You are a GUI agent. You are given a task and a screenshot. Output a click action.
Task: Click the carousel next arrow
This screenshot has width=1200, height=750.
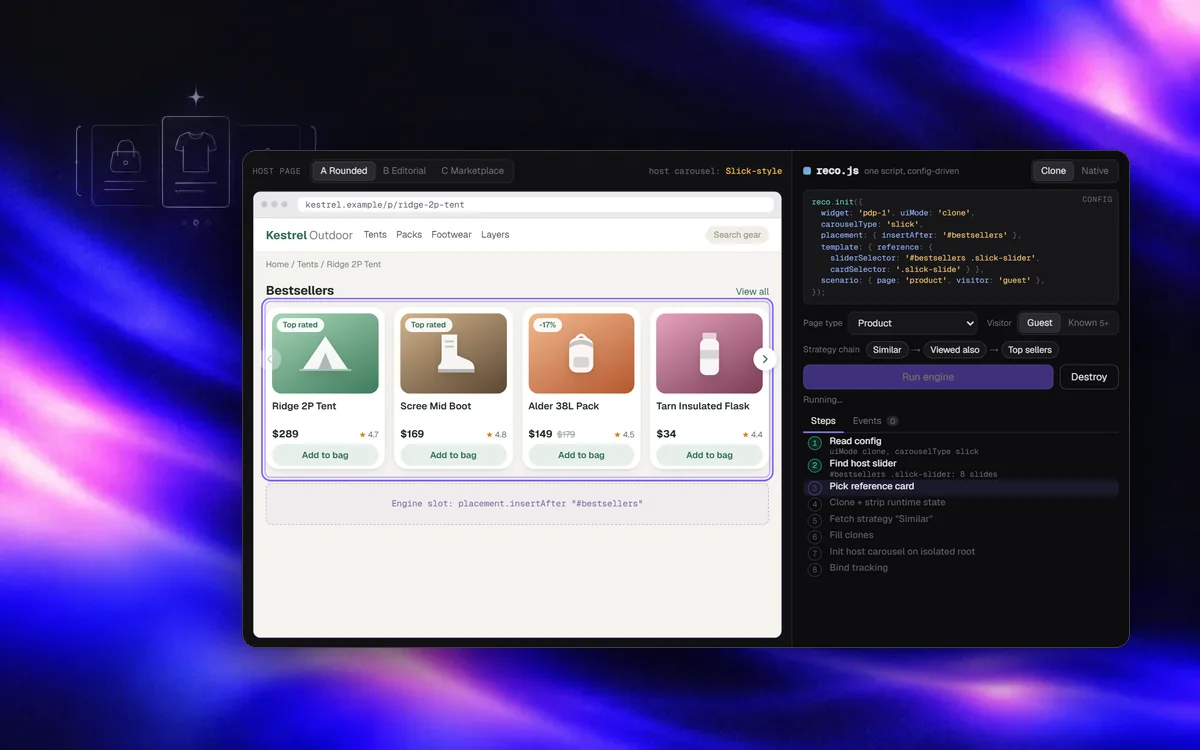point(765,359)
